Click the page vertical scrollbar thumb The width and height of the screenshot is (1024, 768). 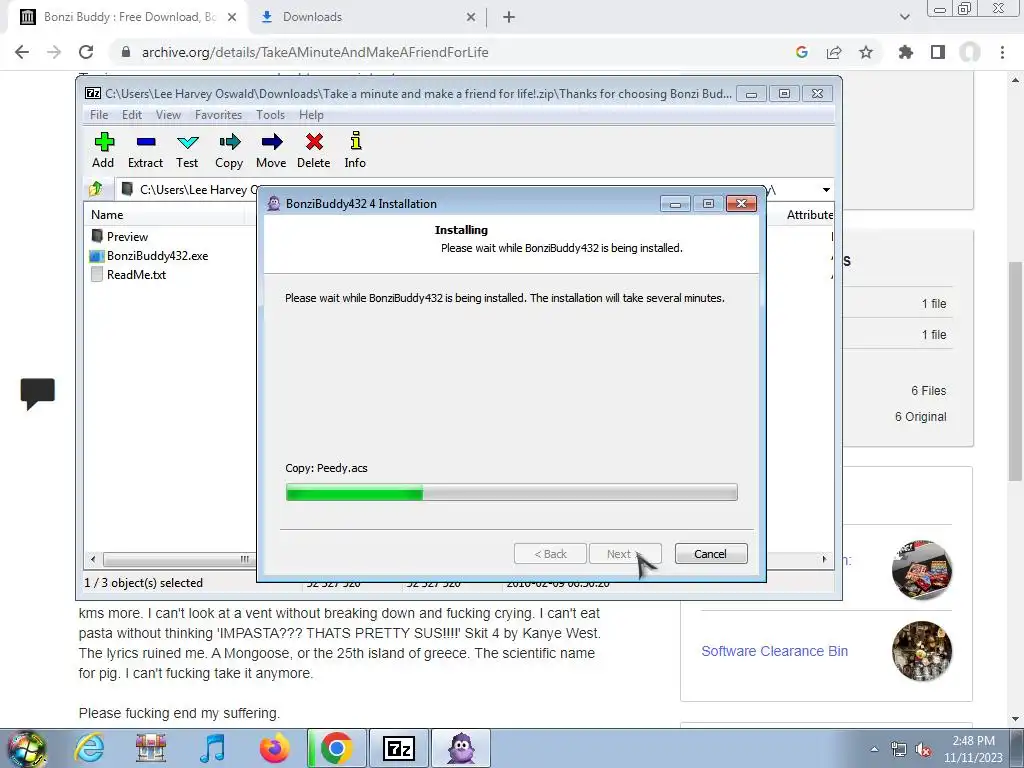click(x=1015, y=371)
